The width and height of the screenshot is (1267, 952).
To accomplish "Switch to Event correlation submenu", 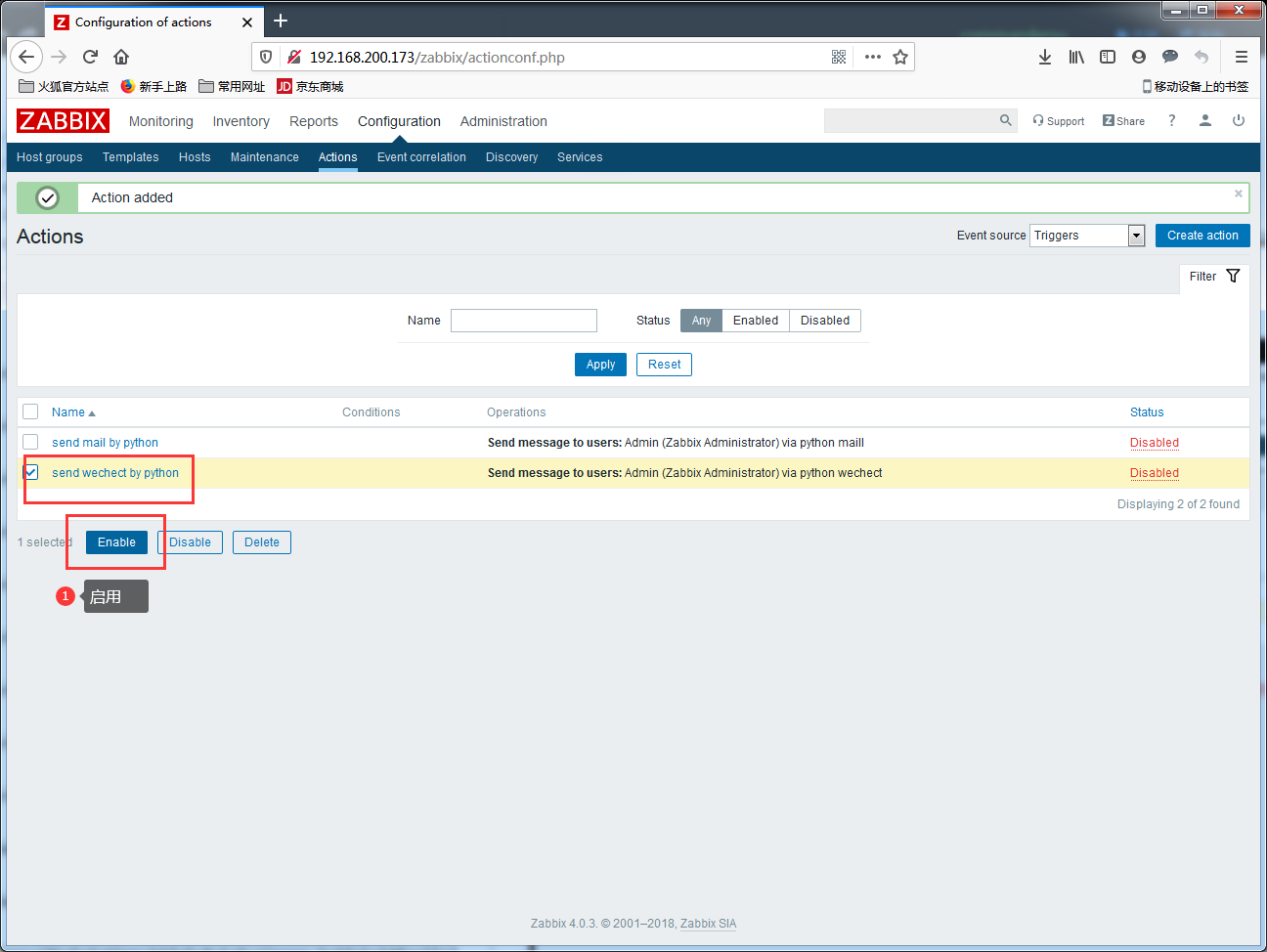I will (421, 157).
